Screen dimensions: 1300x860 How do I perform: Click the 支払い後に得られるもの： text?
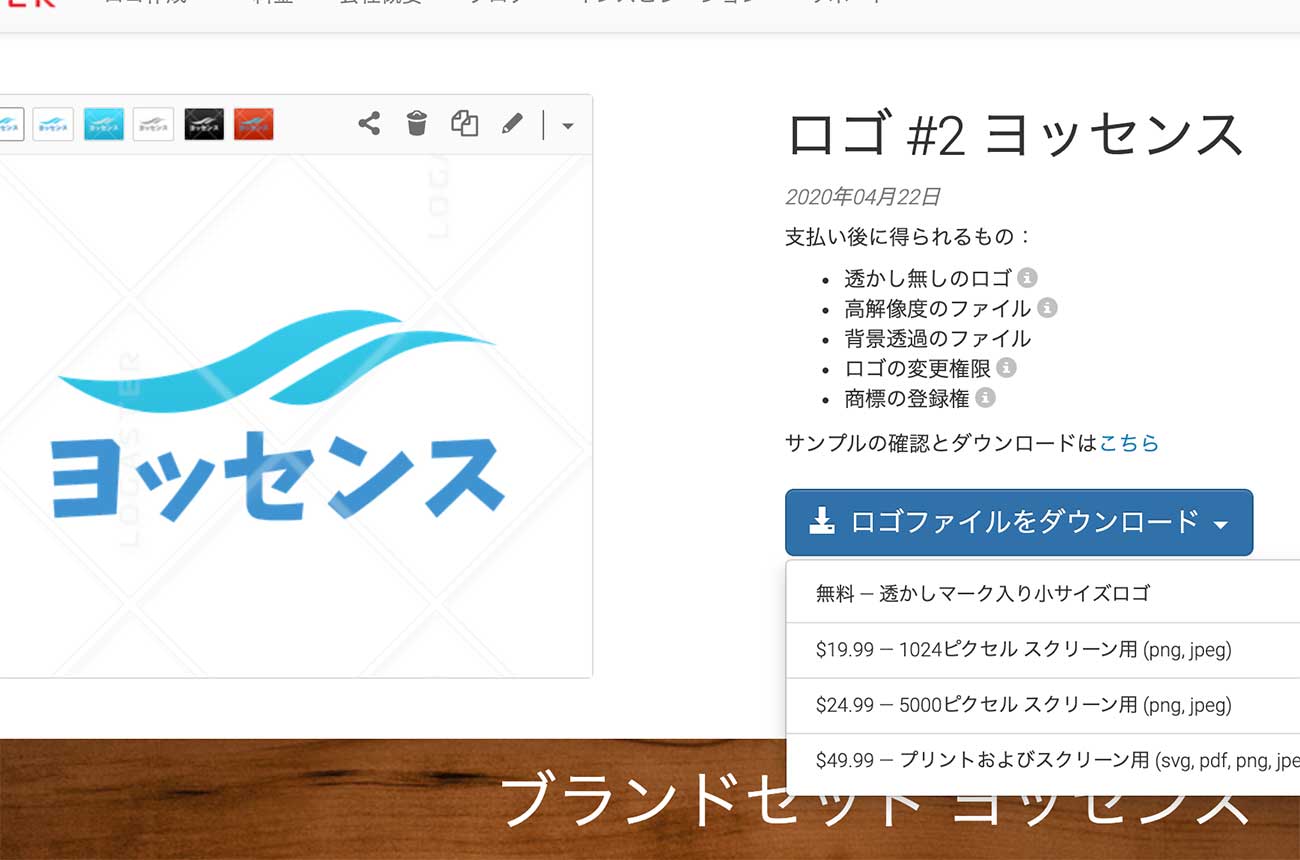[909, 238]
